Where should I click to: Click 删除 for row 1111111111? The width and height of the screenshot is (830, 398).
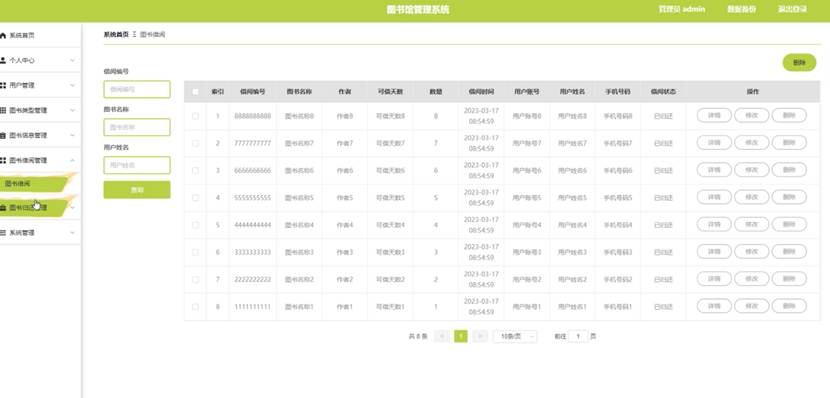tap(789, 306)
